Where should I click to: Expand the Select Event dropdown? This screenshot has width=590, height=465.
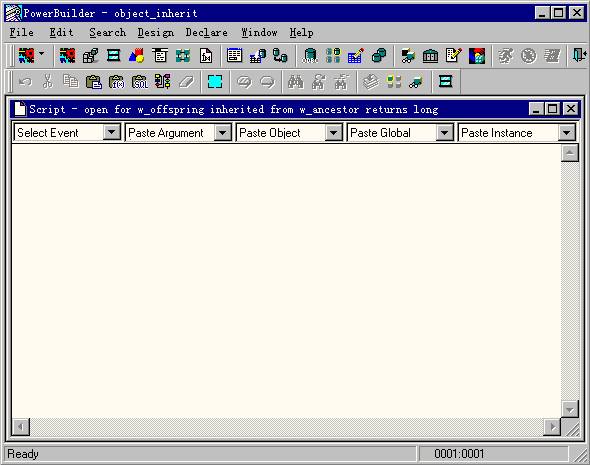click(111, 132)
